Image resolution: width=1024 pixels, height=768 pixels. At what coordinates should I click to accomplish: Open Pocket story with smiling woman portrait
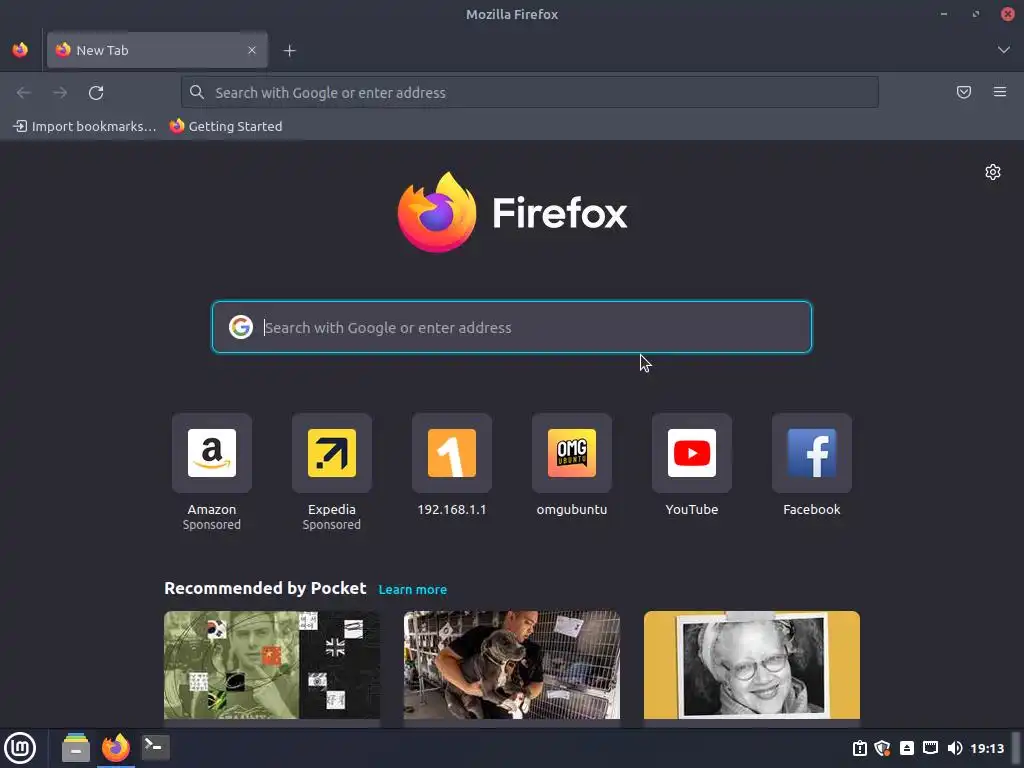coord(752,665)
